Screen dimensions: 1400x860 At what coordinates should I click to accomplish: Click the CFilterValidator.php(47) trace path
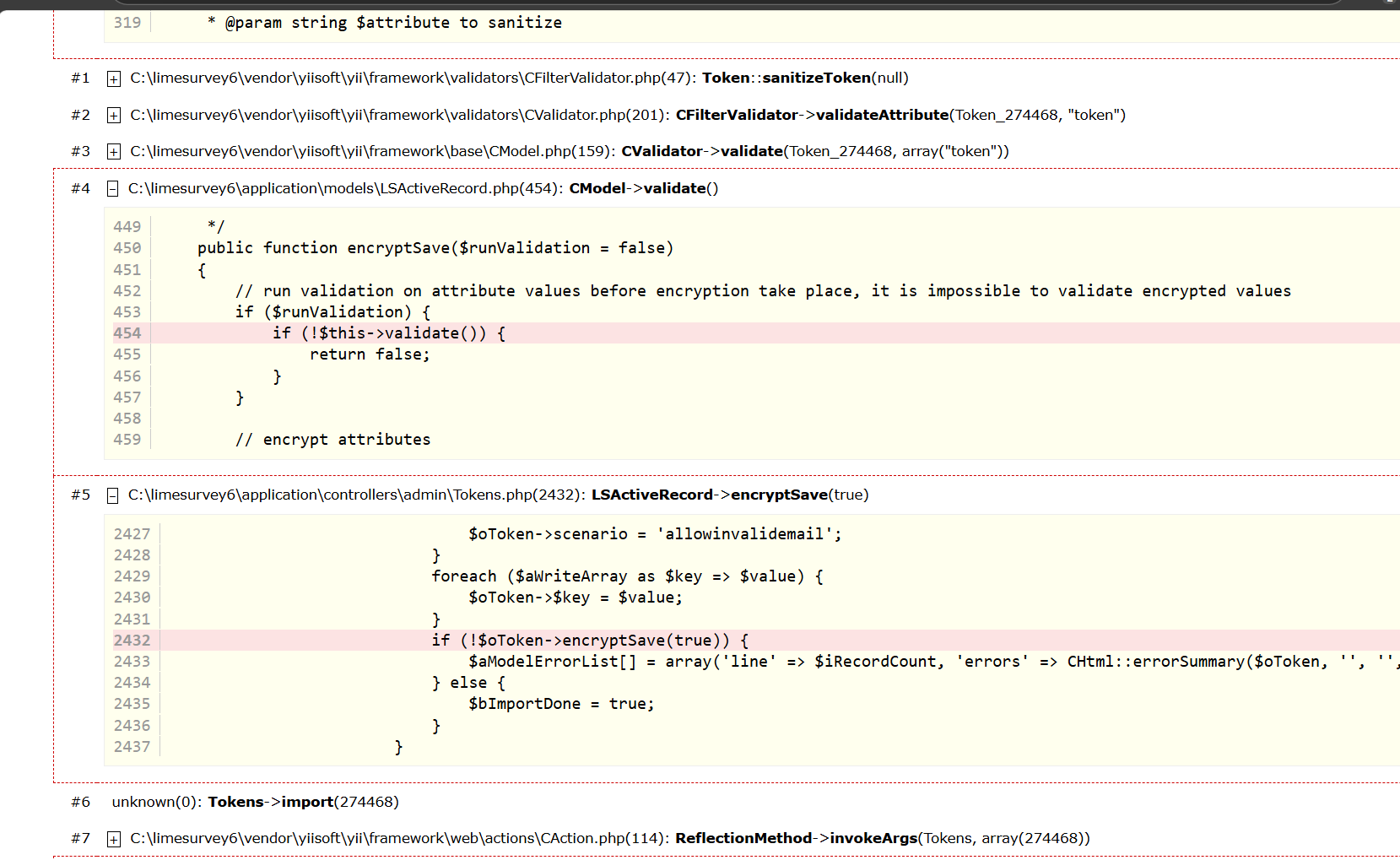pos(412,78)
